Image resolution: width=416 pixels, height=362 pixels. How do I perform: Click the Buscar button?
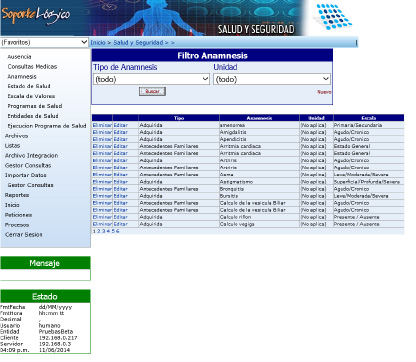[x=152, y=91]
